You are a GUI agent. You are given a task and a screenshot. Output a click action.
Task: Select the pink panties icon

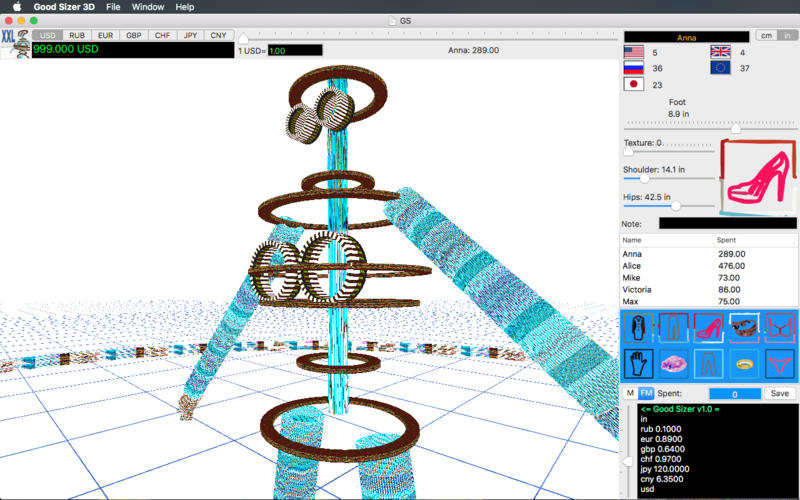point(779,364)
